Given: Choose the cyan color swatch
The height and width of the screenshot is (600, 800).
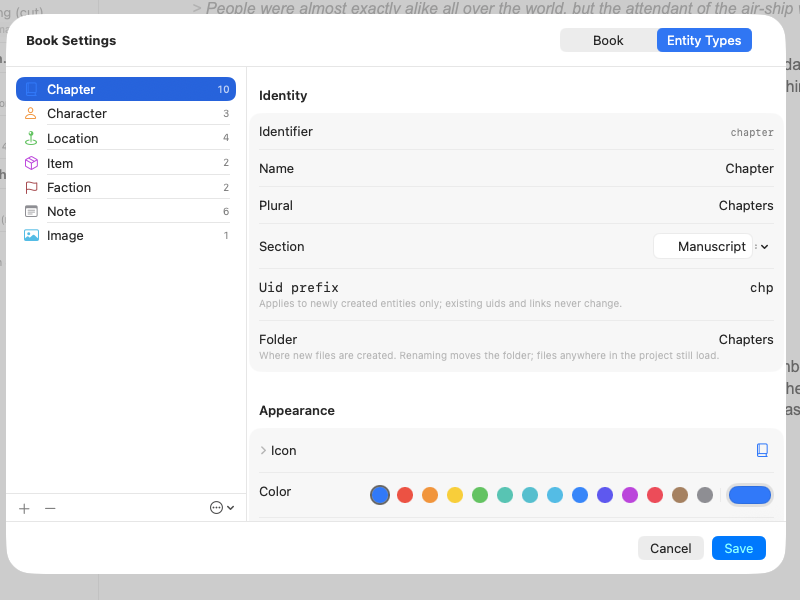Looking at the screenshot, I should (555, 495).
